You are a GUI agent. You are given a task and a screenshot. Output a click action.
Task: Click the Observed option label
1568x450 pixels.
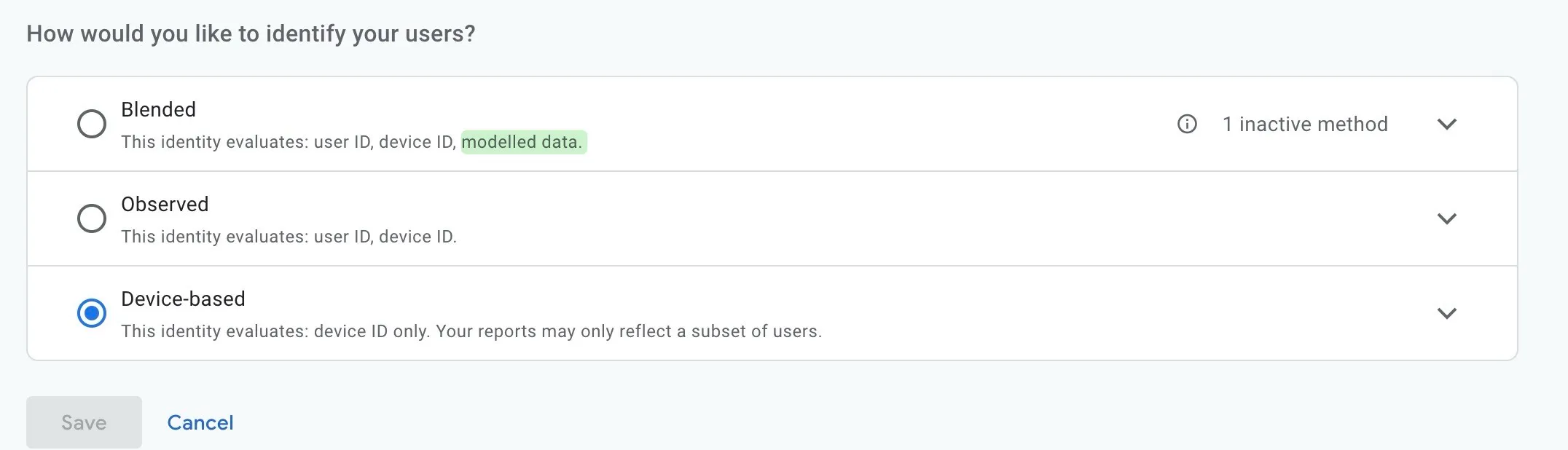[165, 205]
